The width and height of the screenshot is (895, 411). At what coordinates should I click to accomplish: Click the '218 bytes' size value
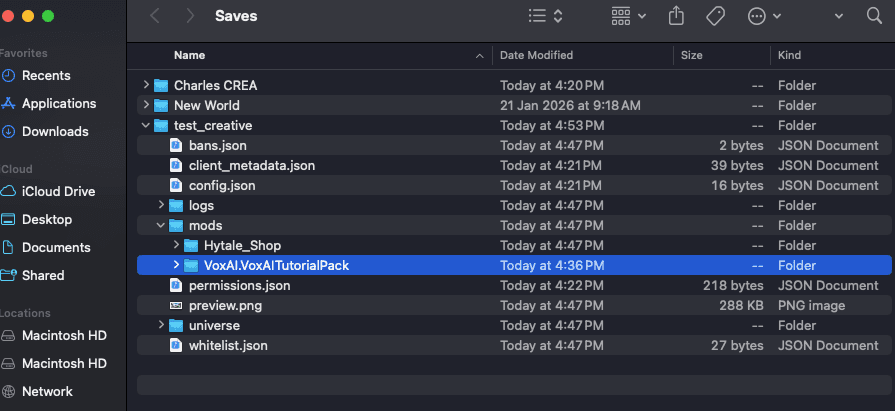pos(733,285)
